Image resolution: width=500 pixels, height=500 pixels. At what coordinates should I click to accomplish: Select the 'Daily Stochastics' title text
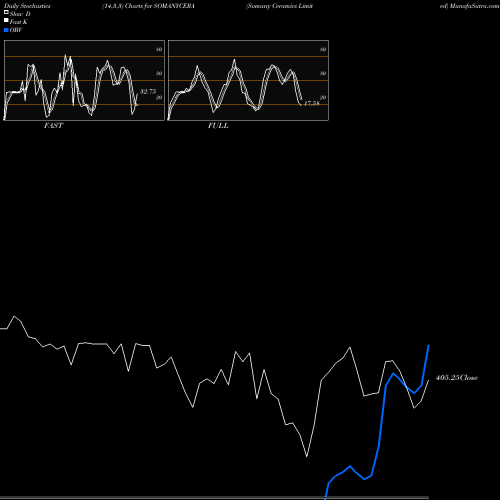pos(27,6)
